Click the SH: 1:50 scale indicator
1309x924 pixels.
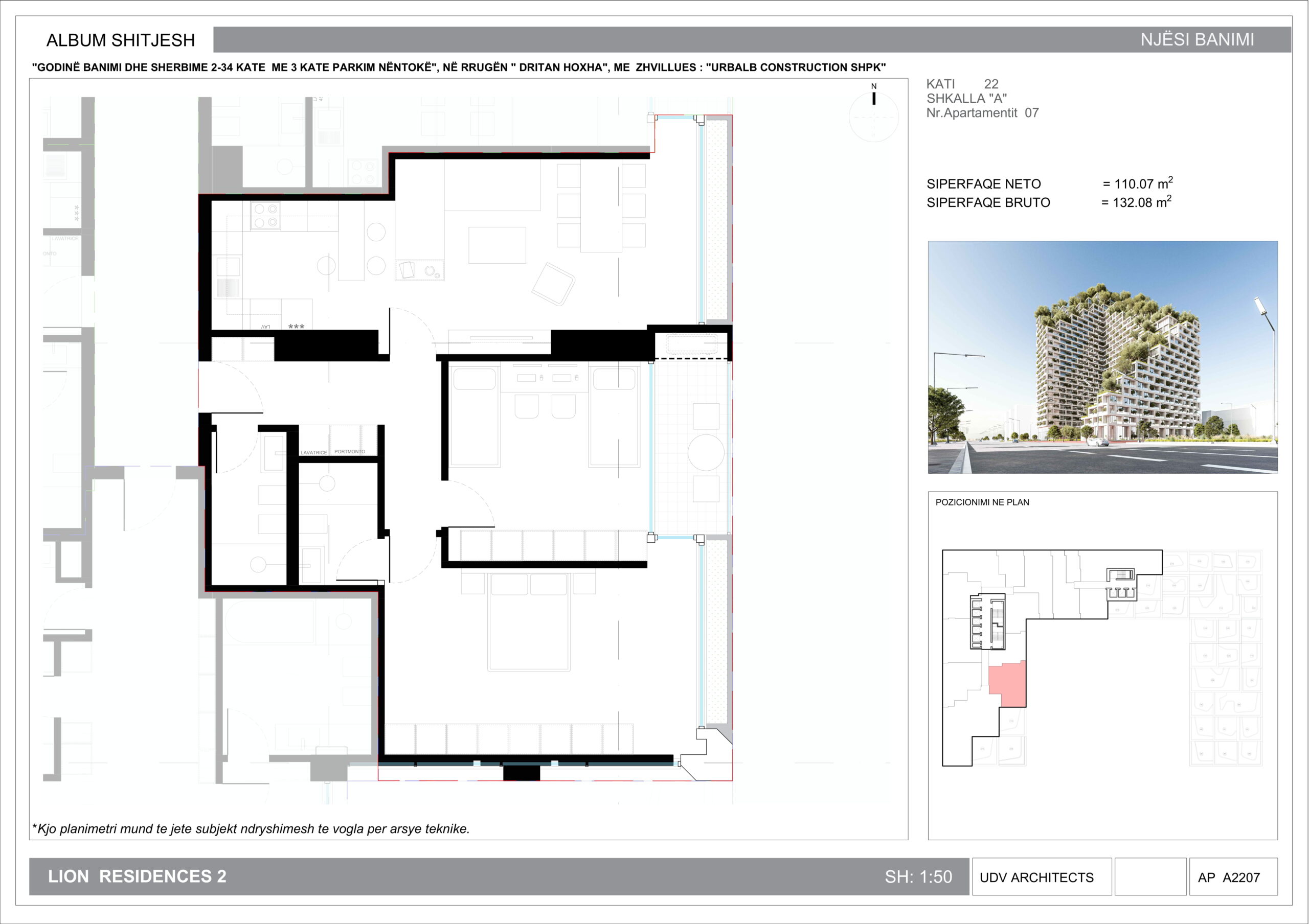point(918,876)
